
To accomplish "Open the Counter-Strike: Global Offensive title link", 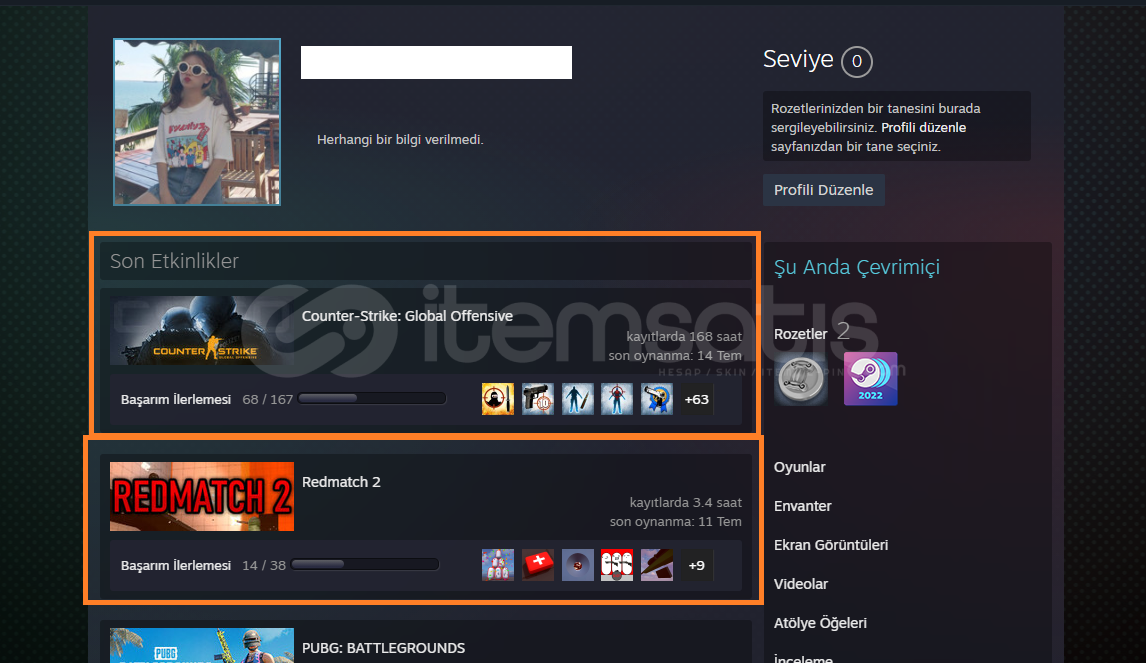I will (407, 316).
